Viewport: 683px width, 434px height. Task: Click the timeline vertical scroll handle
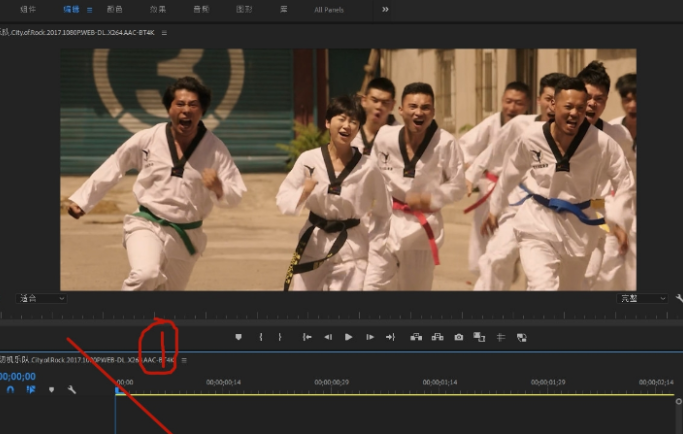pyautogui.click(x=679, y=401)
